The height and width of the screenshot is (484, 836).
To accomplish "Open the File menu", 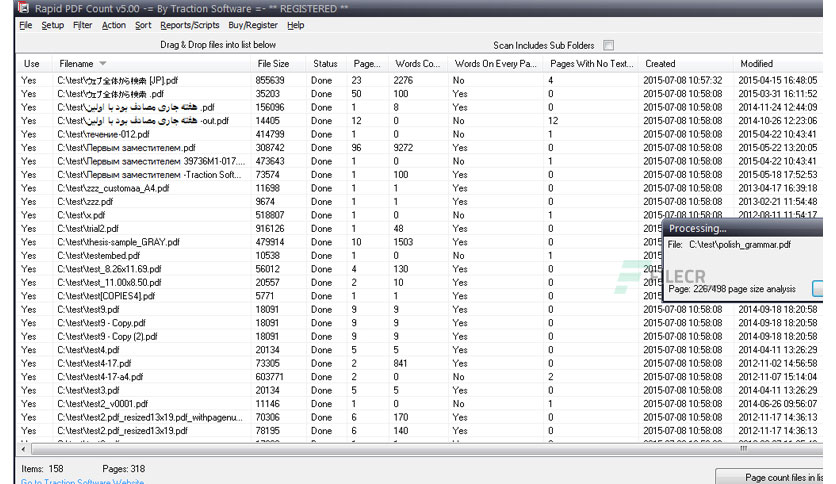I will (26, 25).
